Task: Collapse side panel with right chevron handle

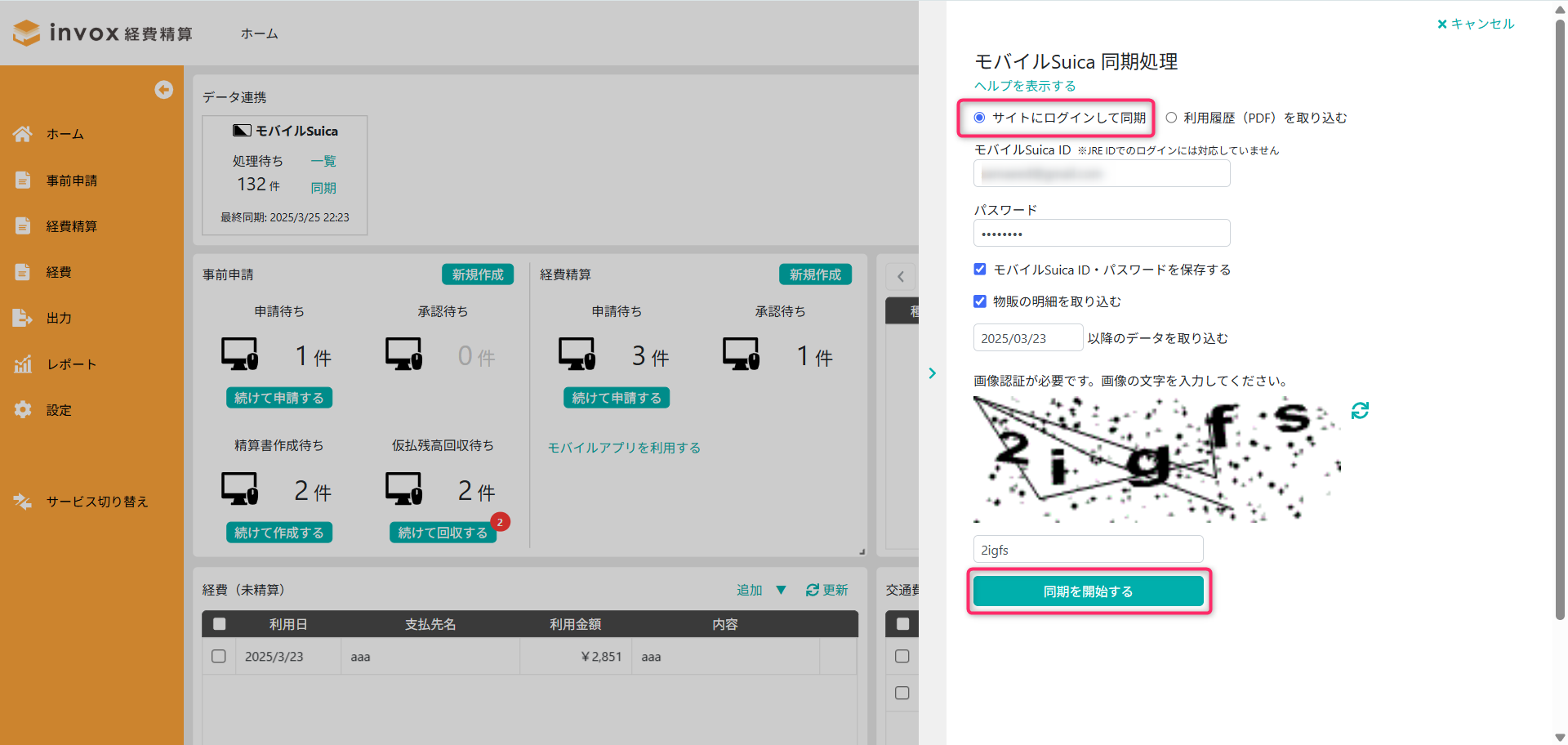Action: coord(932,373)
